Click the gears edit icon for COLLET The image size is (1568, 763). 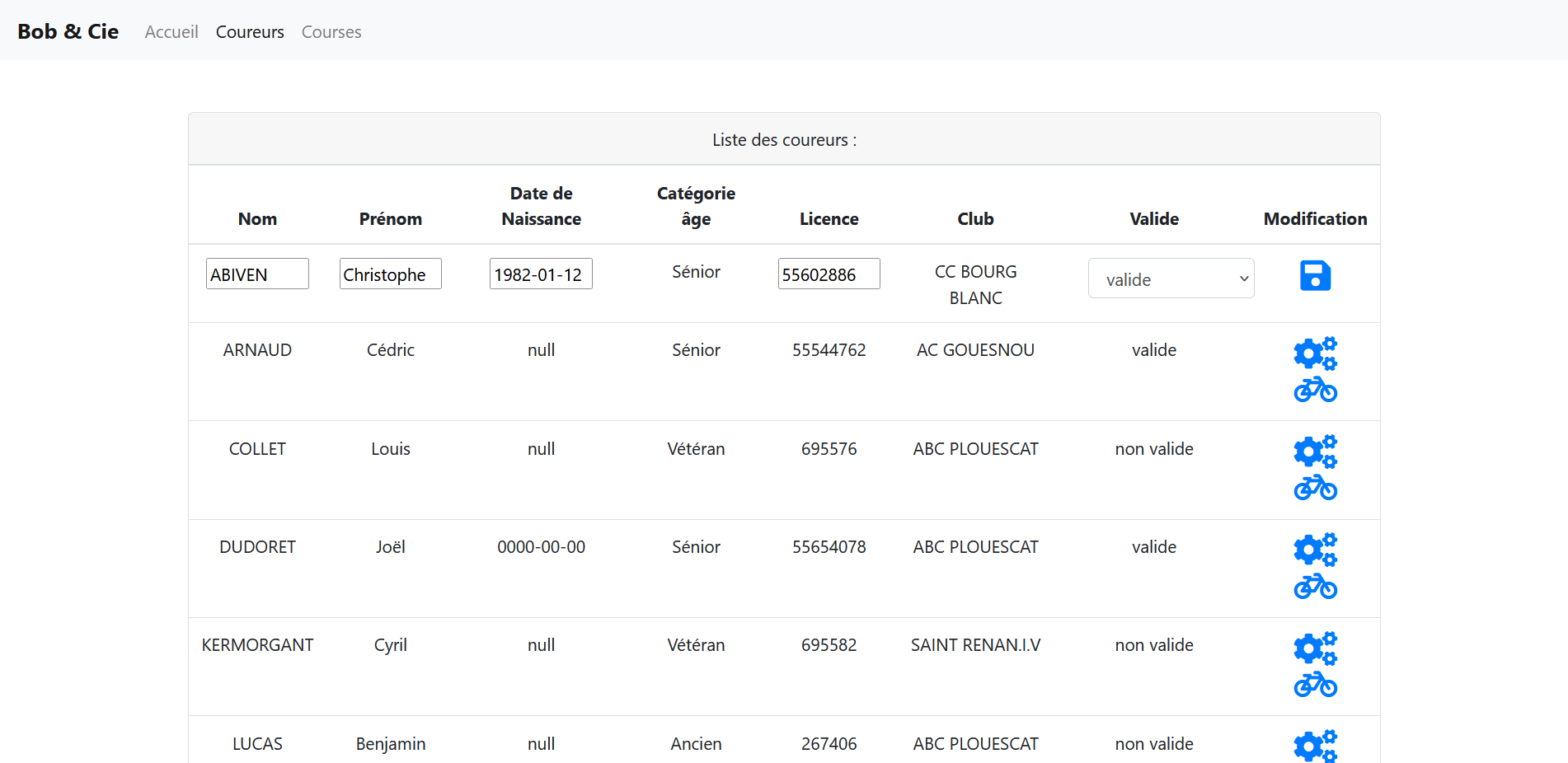1315,452
